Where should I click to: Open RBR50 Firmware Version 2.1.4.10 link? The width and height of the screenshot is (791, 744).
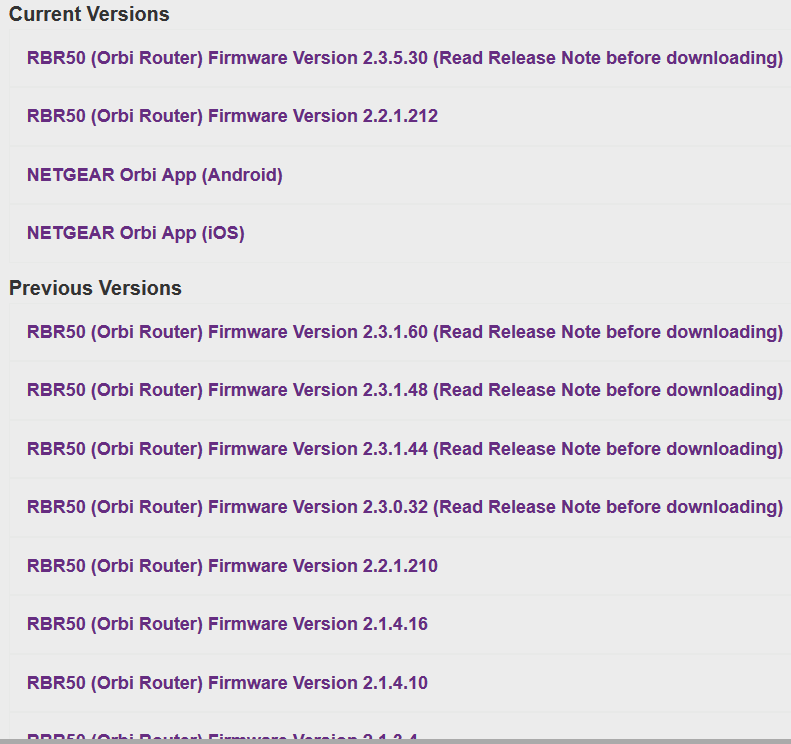(227, 683)
